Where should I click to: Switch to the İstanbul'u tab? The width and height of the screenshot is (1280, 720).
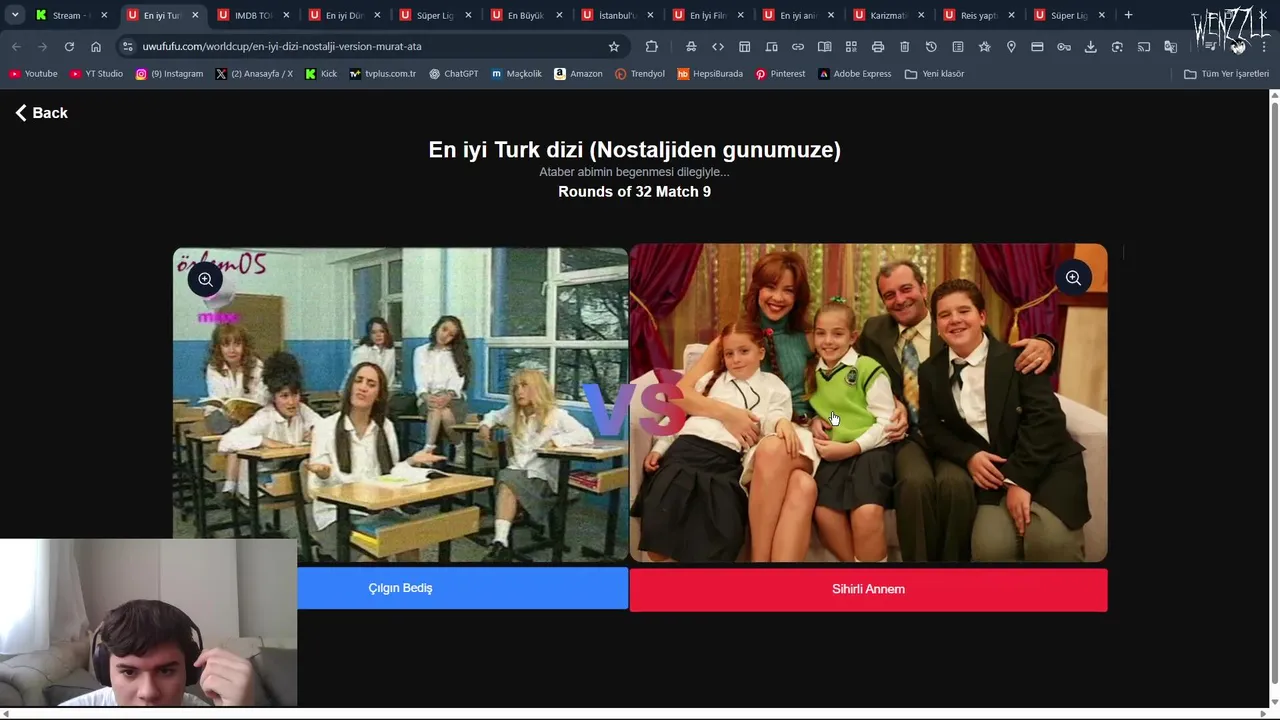[618, 15]
